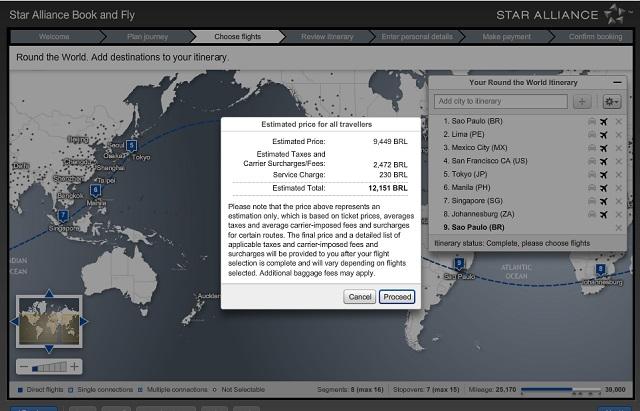Viewport: 640px width, 411px height.
Task: Remove final Sao Paulo row 9 with X
Action: pyautogui.click(x=618, y=228)
